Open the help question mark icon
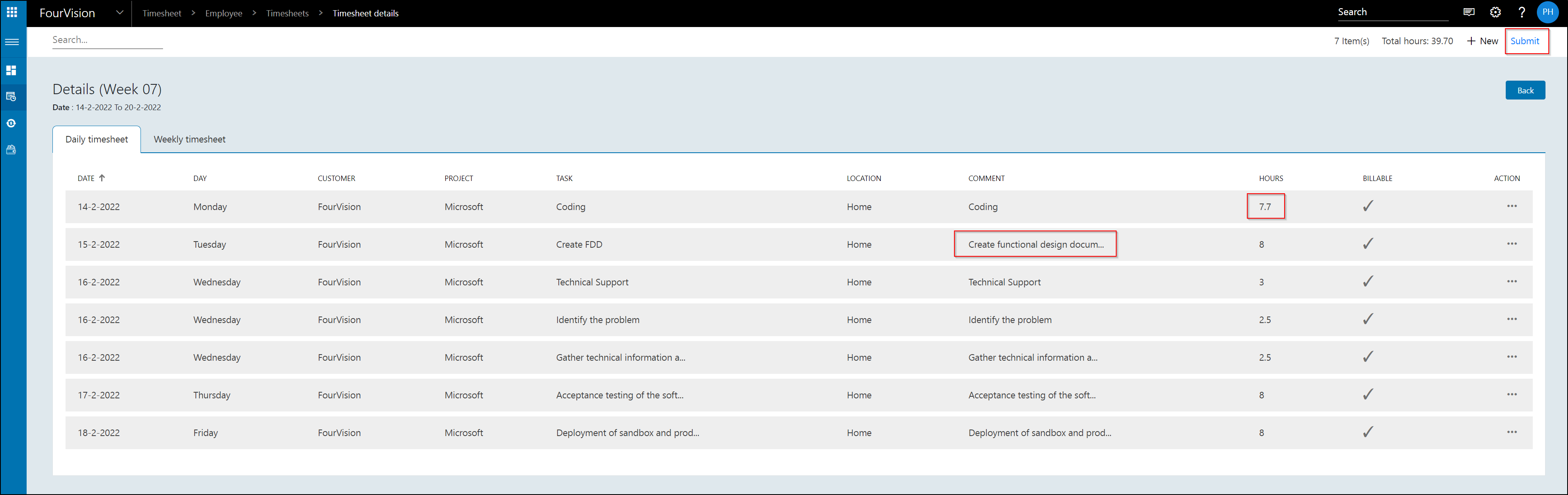1568x495 pixels. (1522, 12)
